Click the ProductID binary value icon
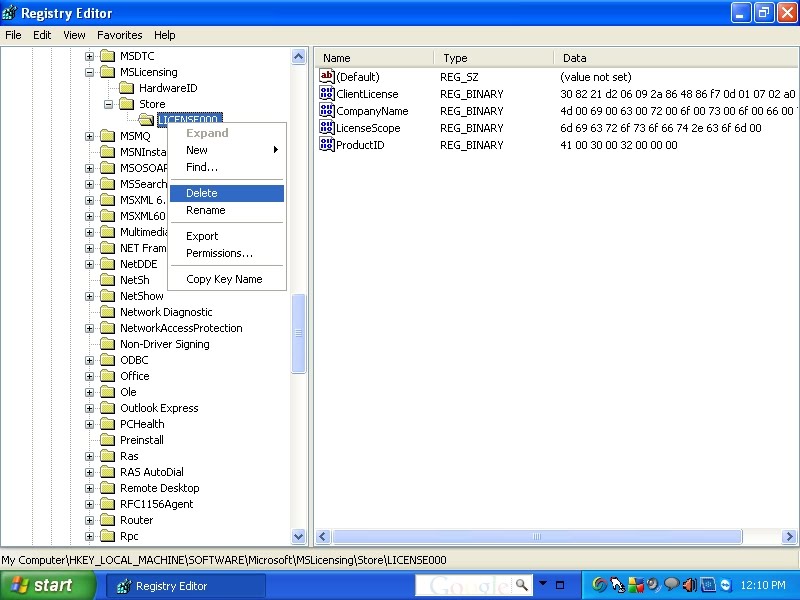Image resolution: width=800 pixels, height=600 pixels. click(327, 144)
